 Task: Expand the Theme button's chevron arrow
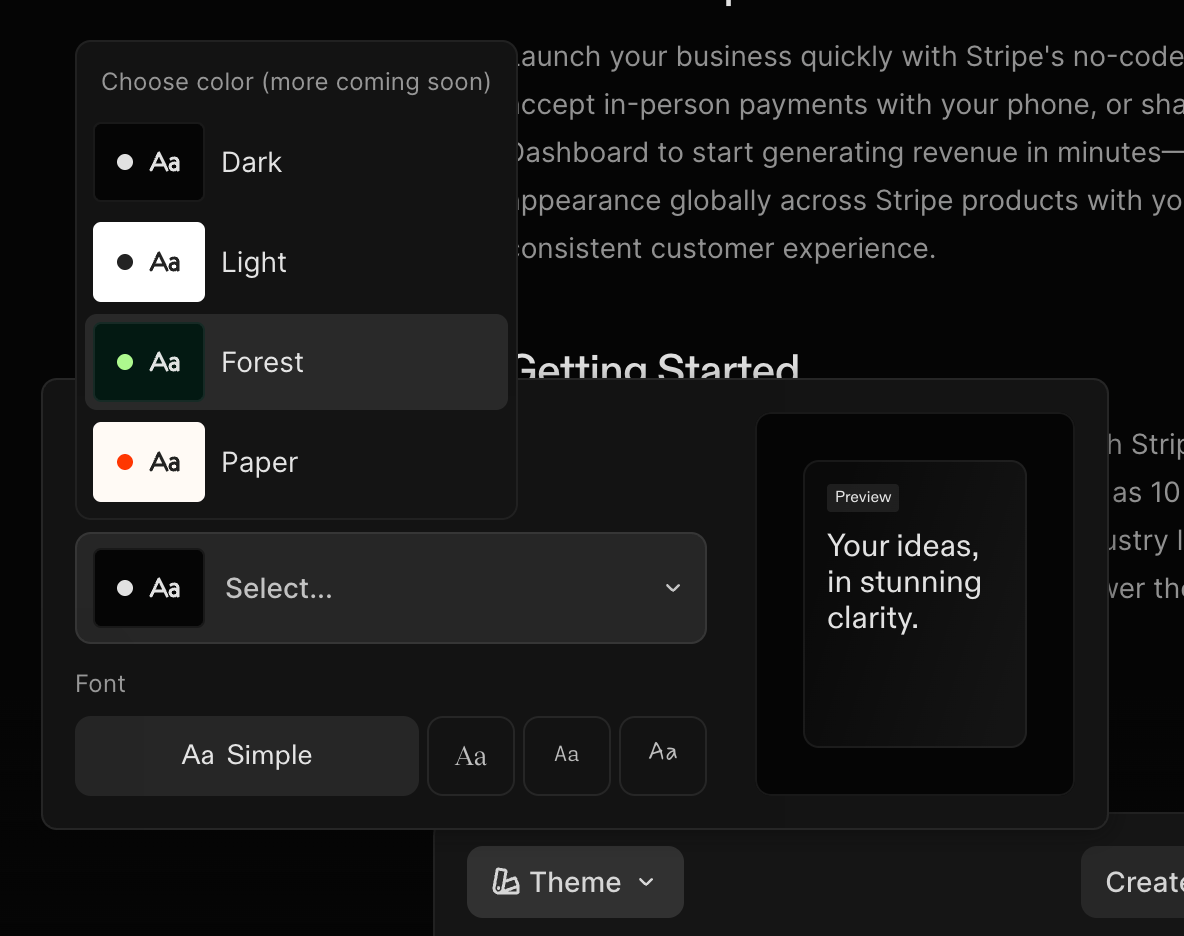[646, 882]
